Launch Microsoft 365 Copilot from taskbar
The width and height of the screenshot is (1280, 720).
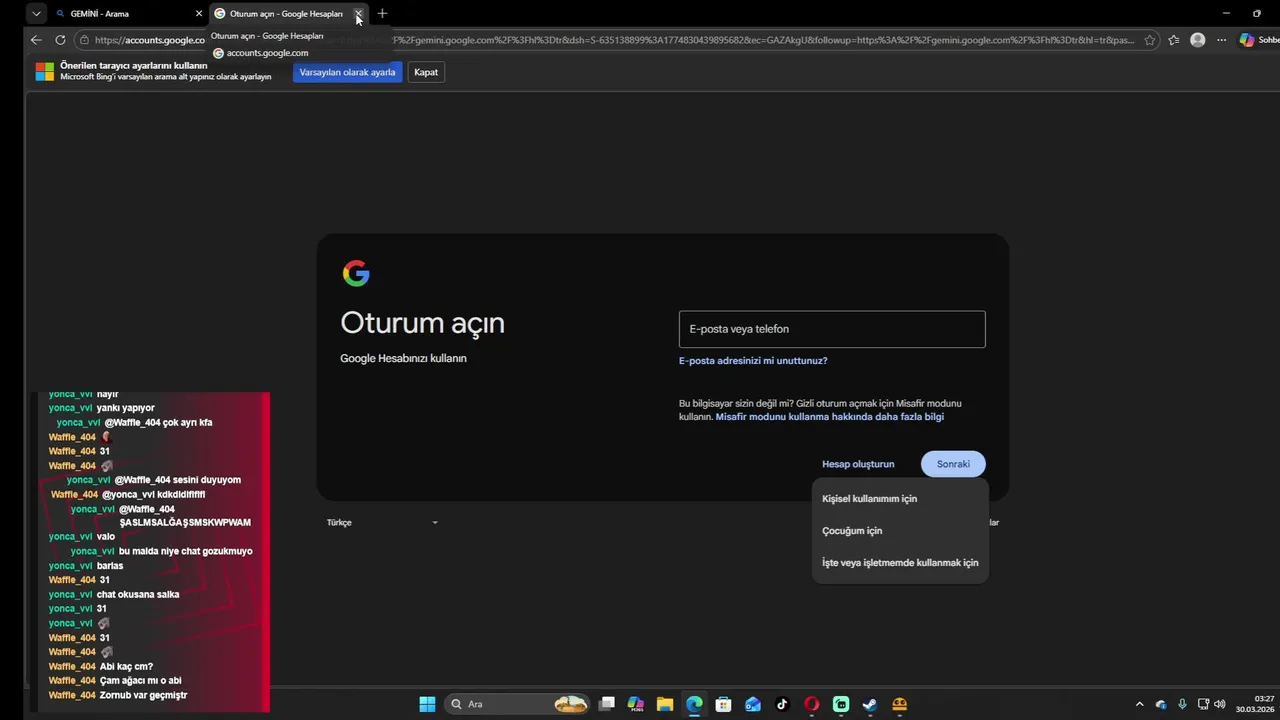point(635,704)
